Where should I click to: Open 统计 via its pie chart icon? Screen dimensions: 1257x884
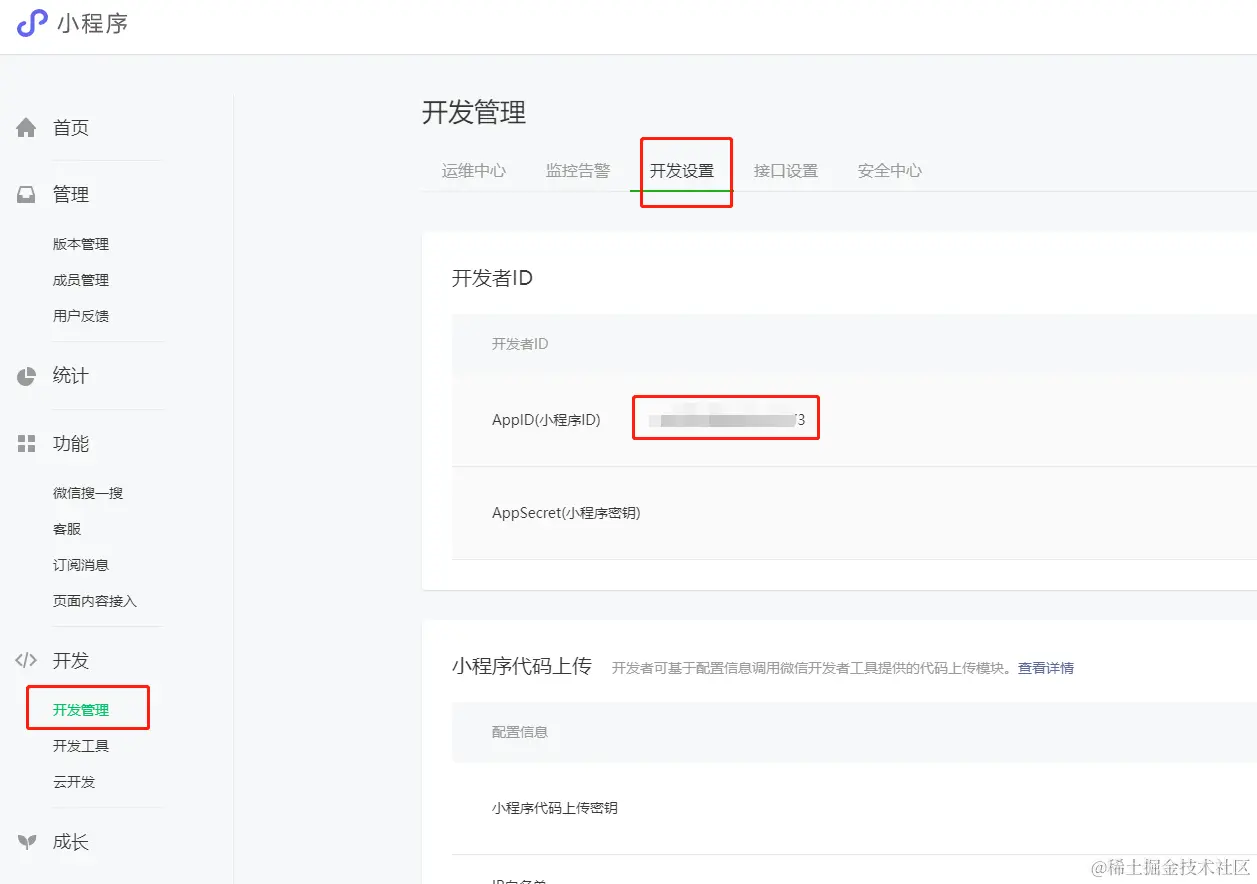tap(25, 375)
